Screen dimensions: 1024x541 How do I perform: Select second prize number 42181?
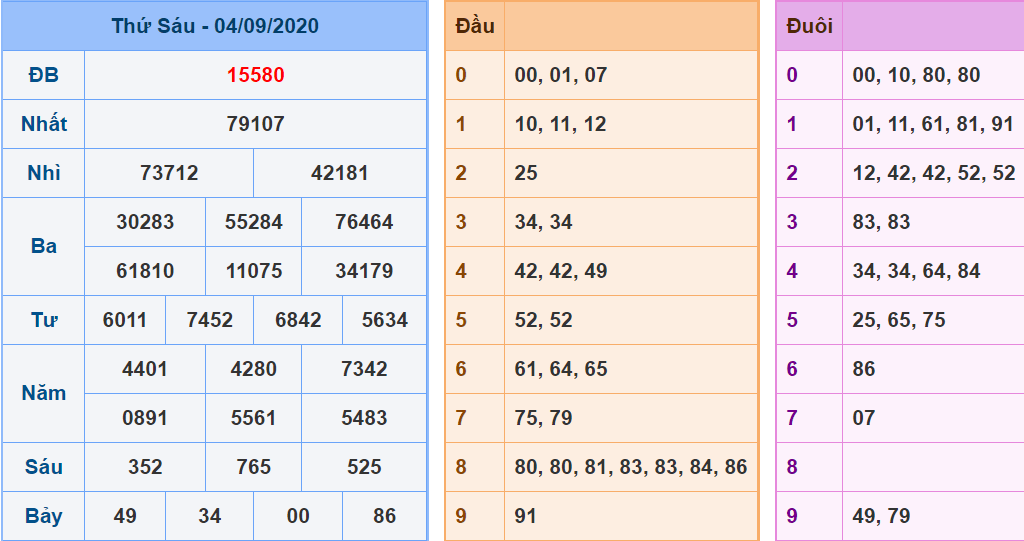point(340,173)
